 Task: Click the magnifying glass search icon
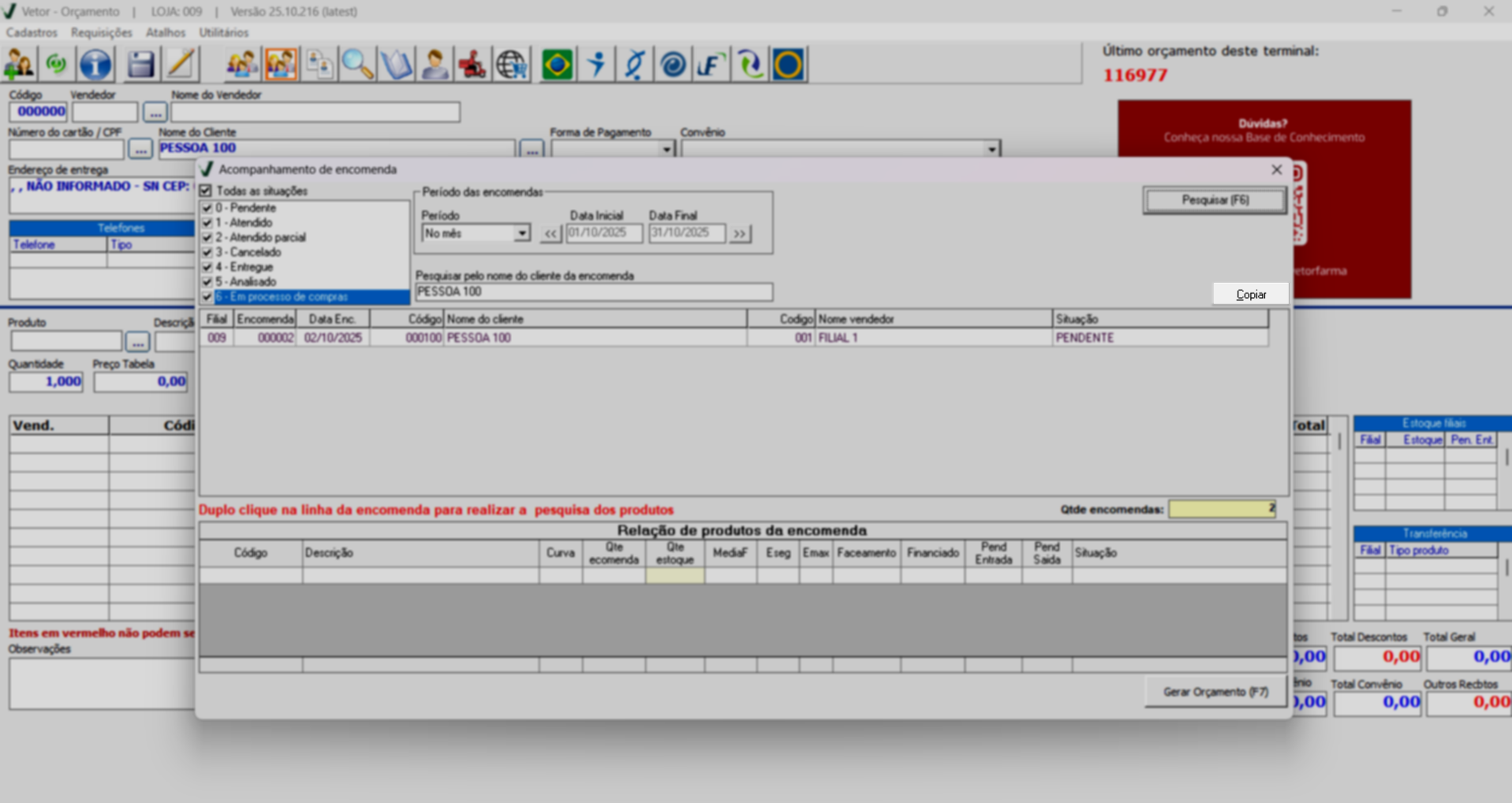coord(357,65)
